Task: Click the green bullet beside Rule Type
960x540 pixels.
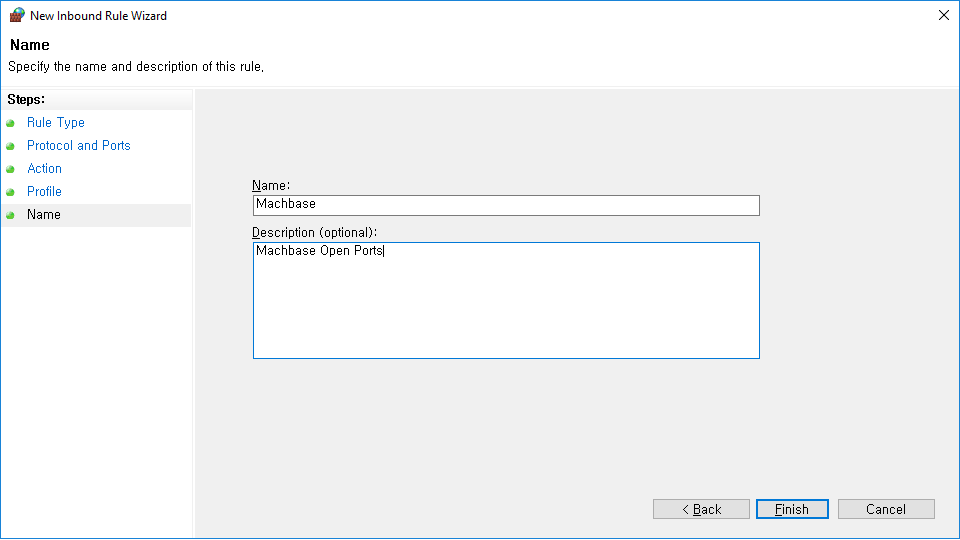Action: coord(11,123)
